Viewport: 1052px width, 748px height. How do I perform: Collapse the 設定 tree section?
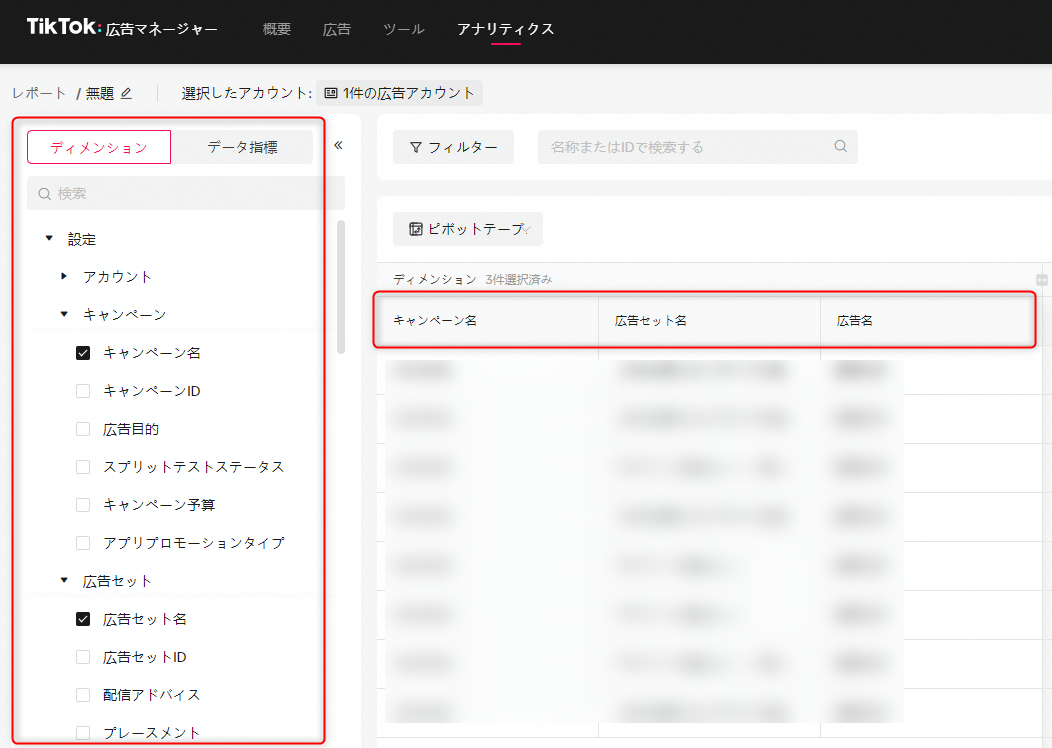coord(49,239)
